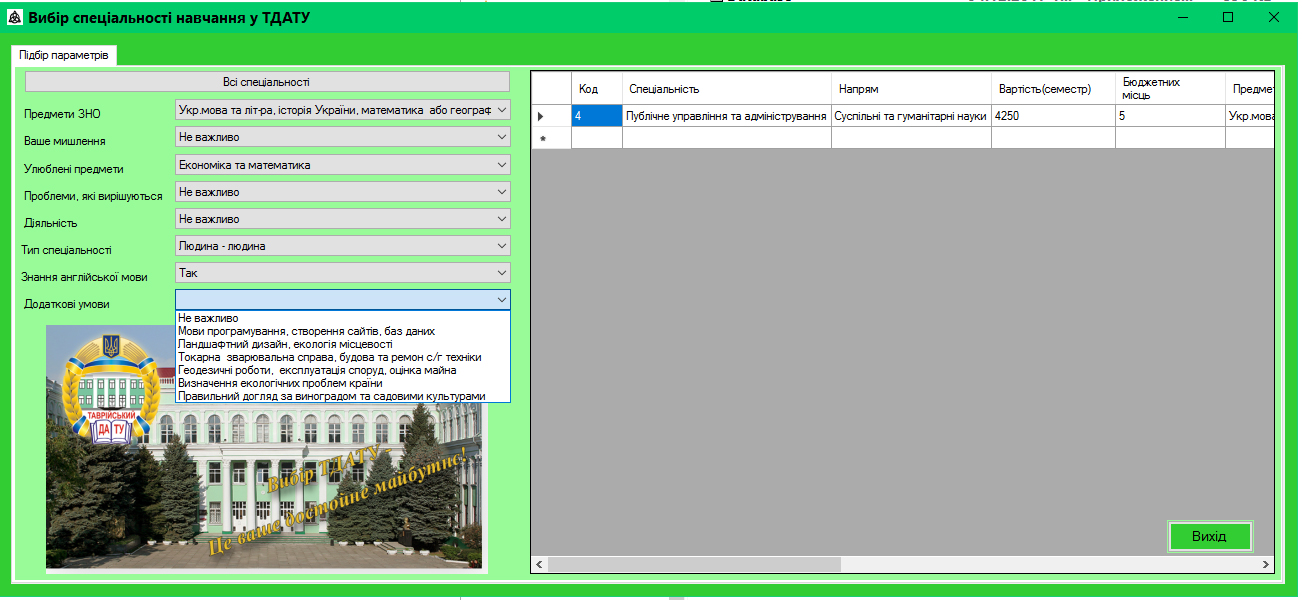Open the Підбір параметрів tab
The height and width of the screenshot is (600, 1302).
(x=64, y=56)
